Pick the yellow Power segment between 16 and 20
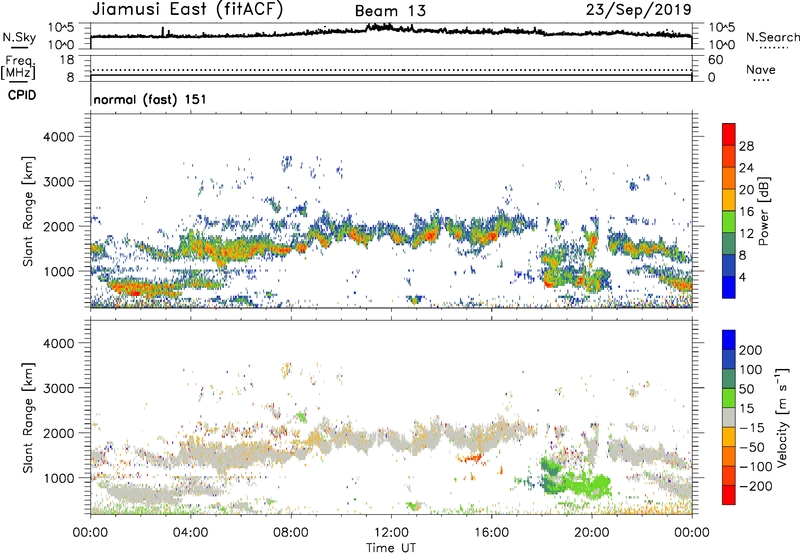The width and height of the screenshot is (800, 554). pyautogui.click(x=729, y=199)
